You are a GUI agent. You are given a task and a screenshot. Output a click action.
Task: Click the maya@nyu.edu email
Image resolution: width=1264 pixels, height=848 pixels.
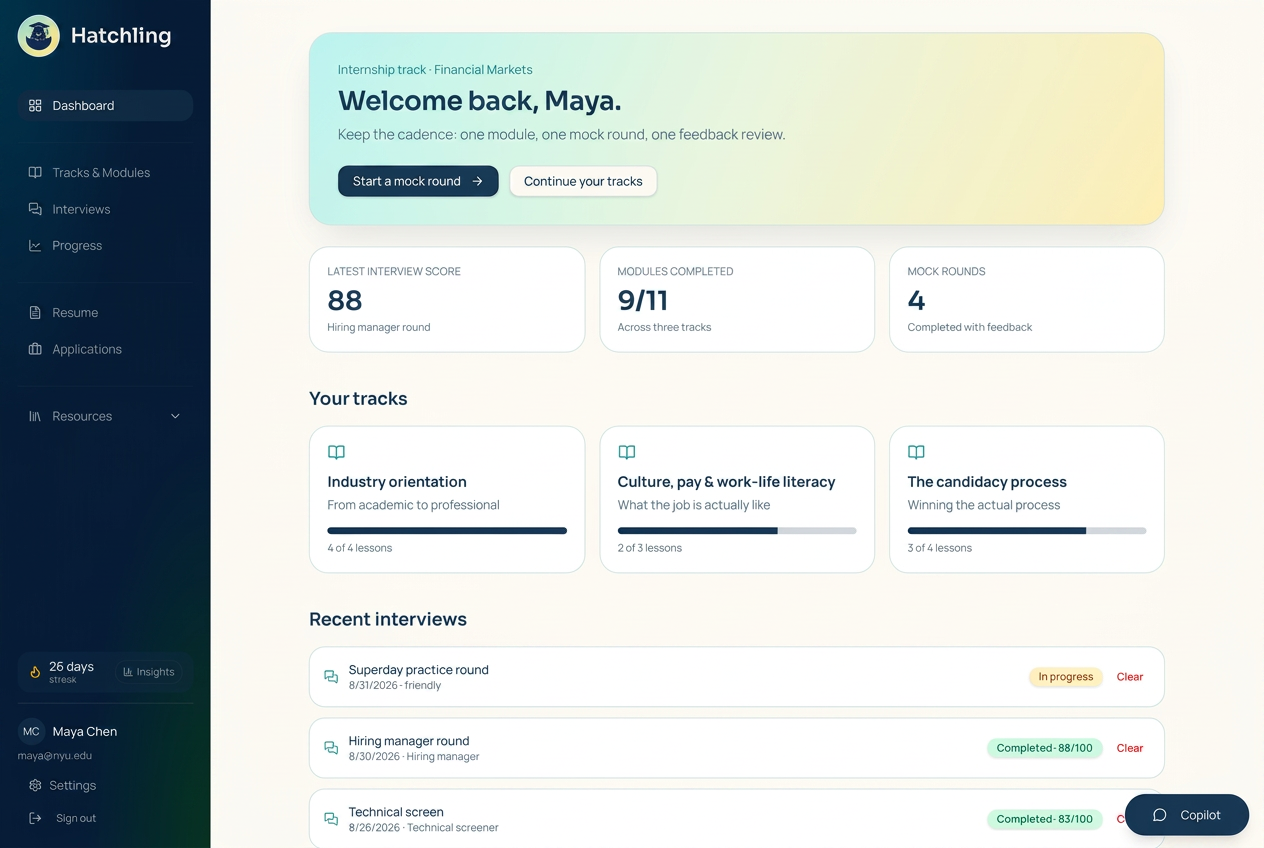pos(55,756)
